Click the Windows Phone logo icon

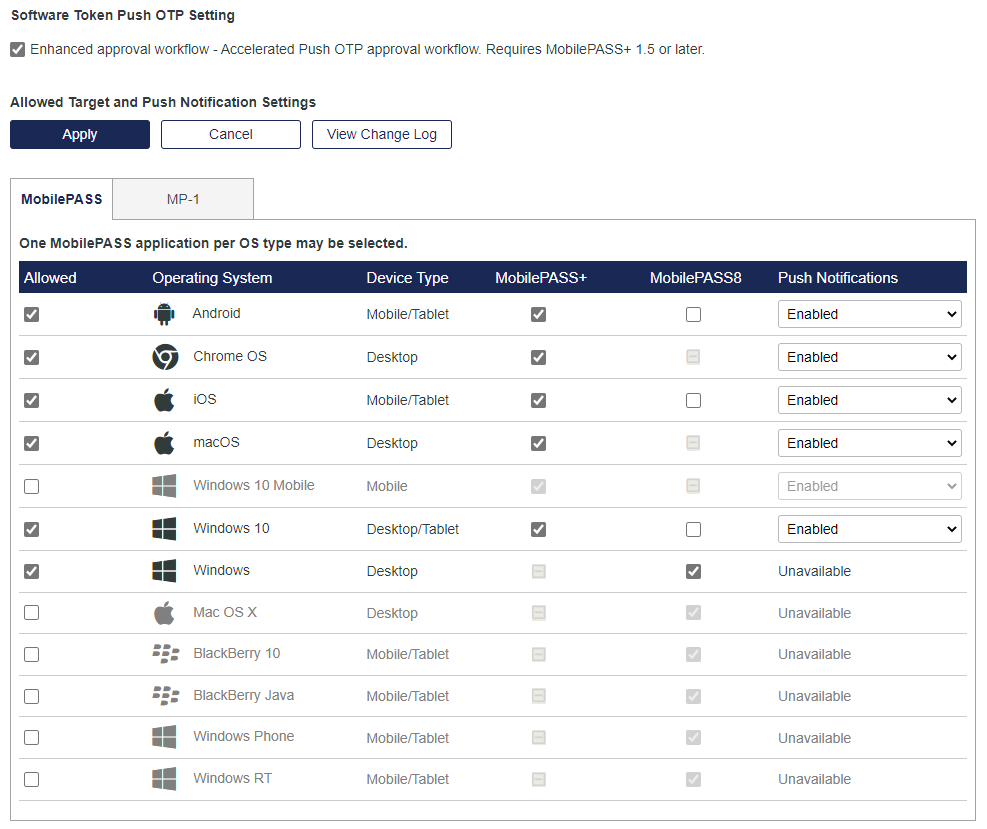tap(164, 736)
